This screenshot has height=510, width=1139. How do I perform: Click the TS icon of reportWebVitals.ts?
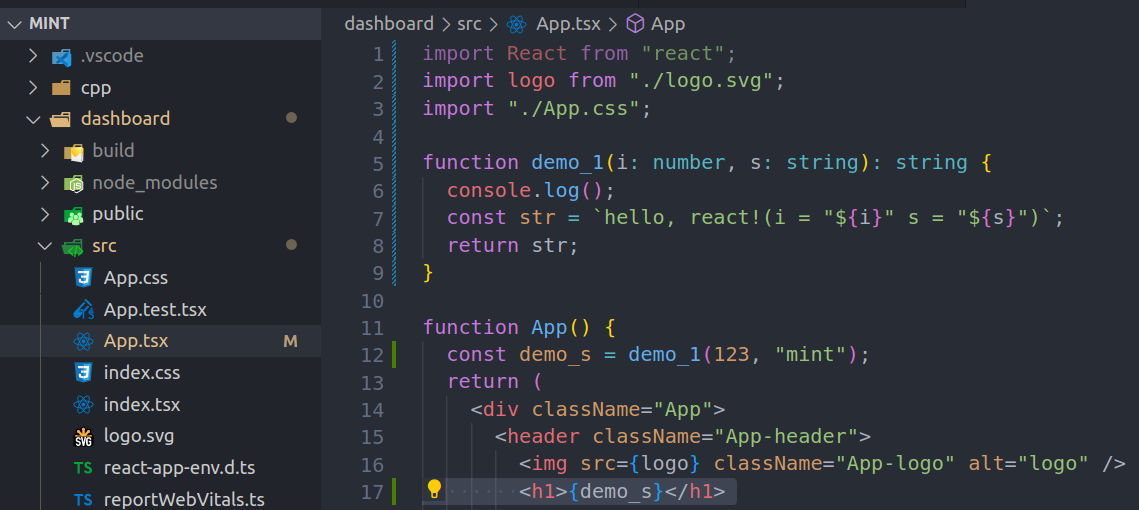tap(84, 500)
